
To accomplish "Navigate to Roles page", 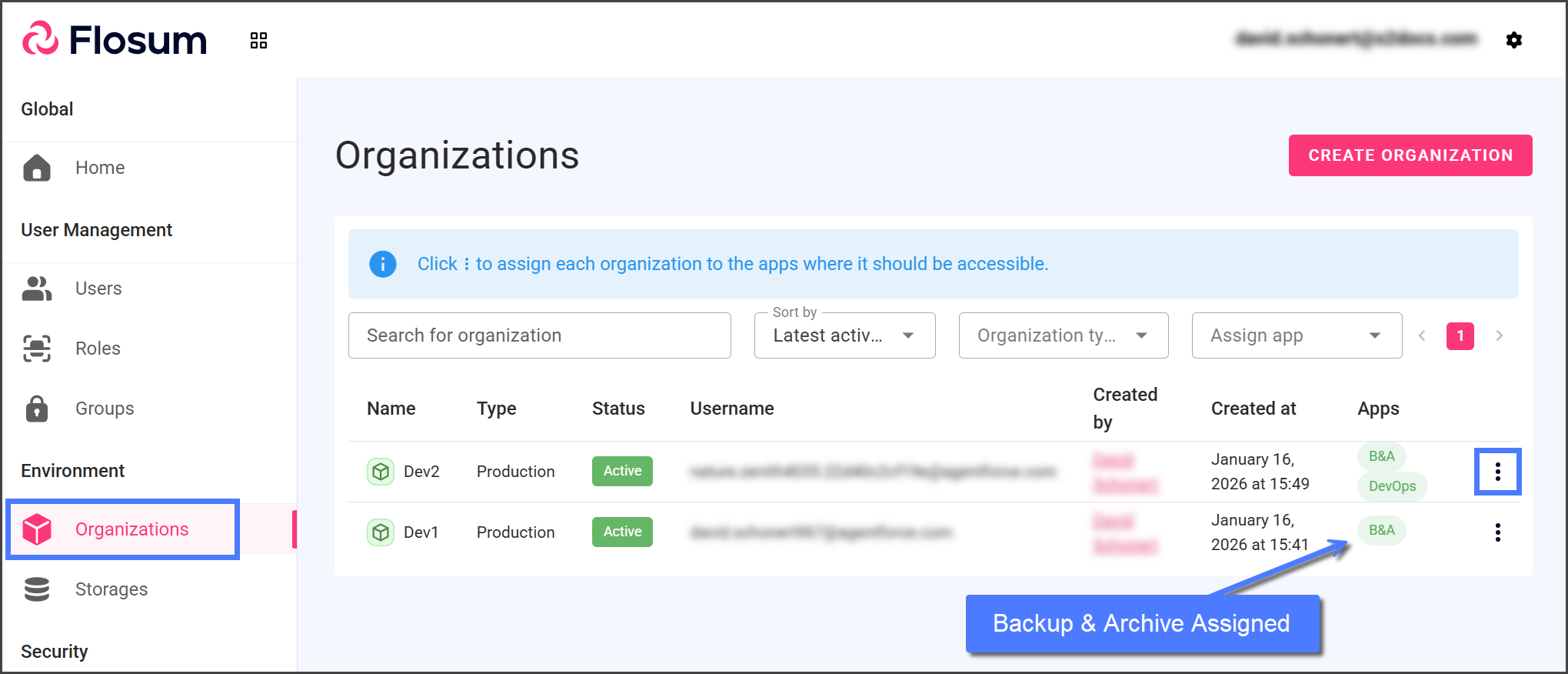I will point(98,349).
